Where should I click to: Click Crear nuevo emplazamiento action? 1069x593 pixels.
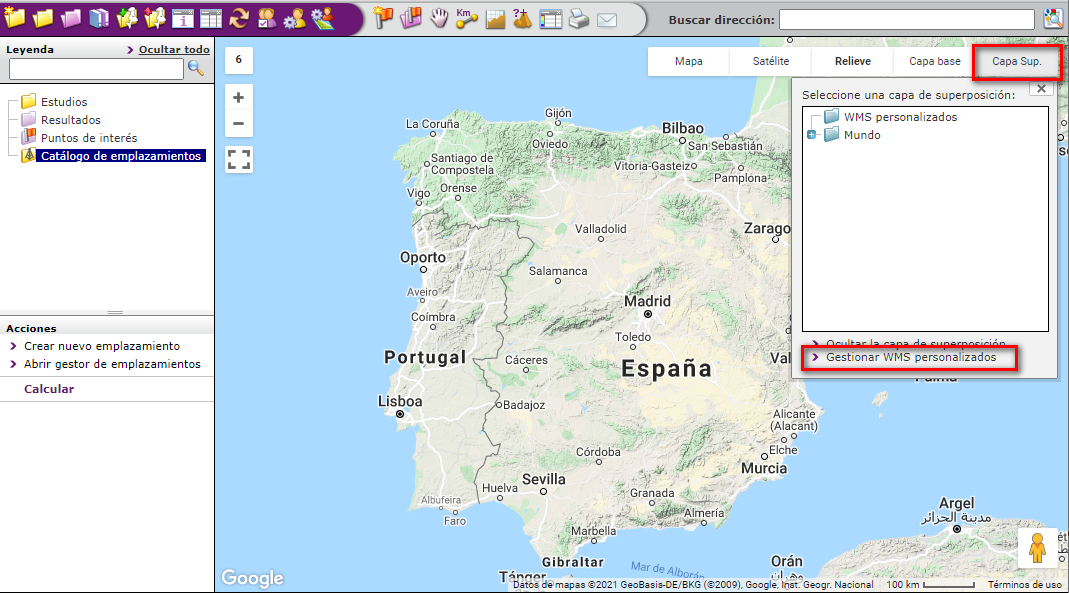pyautogui.click(x=102, y=346)
